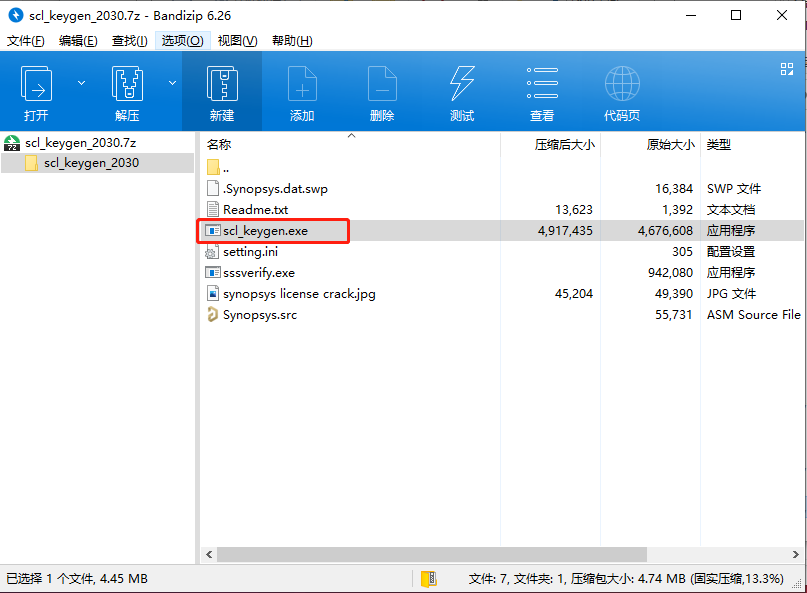
Task: Click the Code page (代码页) globe icon
Action: pos(622,83)
